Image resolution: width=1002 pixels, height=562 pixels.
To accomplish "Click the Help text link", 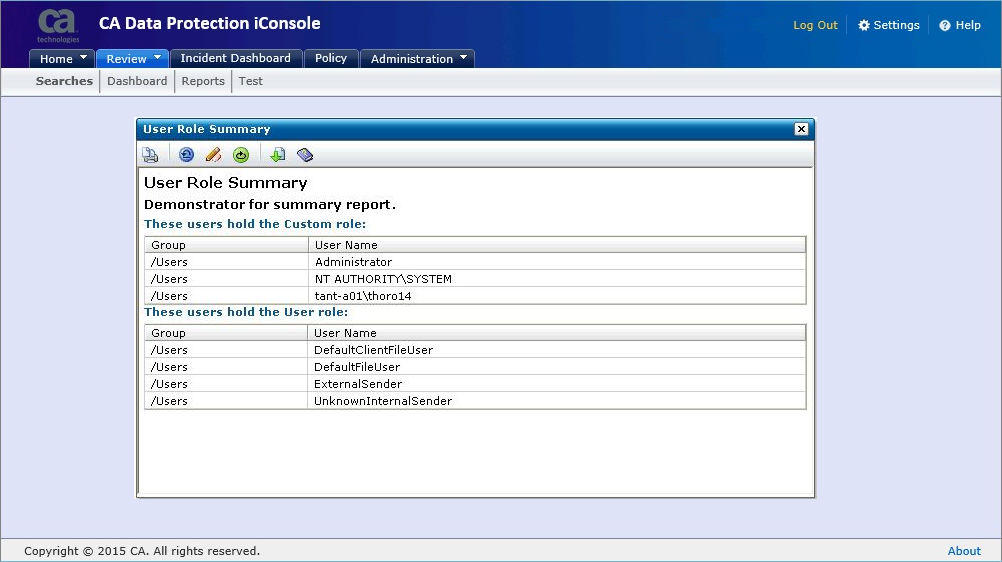I will 968,25.
